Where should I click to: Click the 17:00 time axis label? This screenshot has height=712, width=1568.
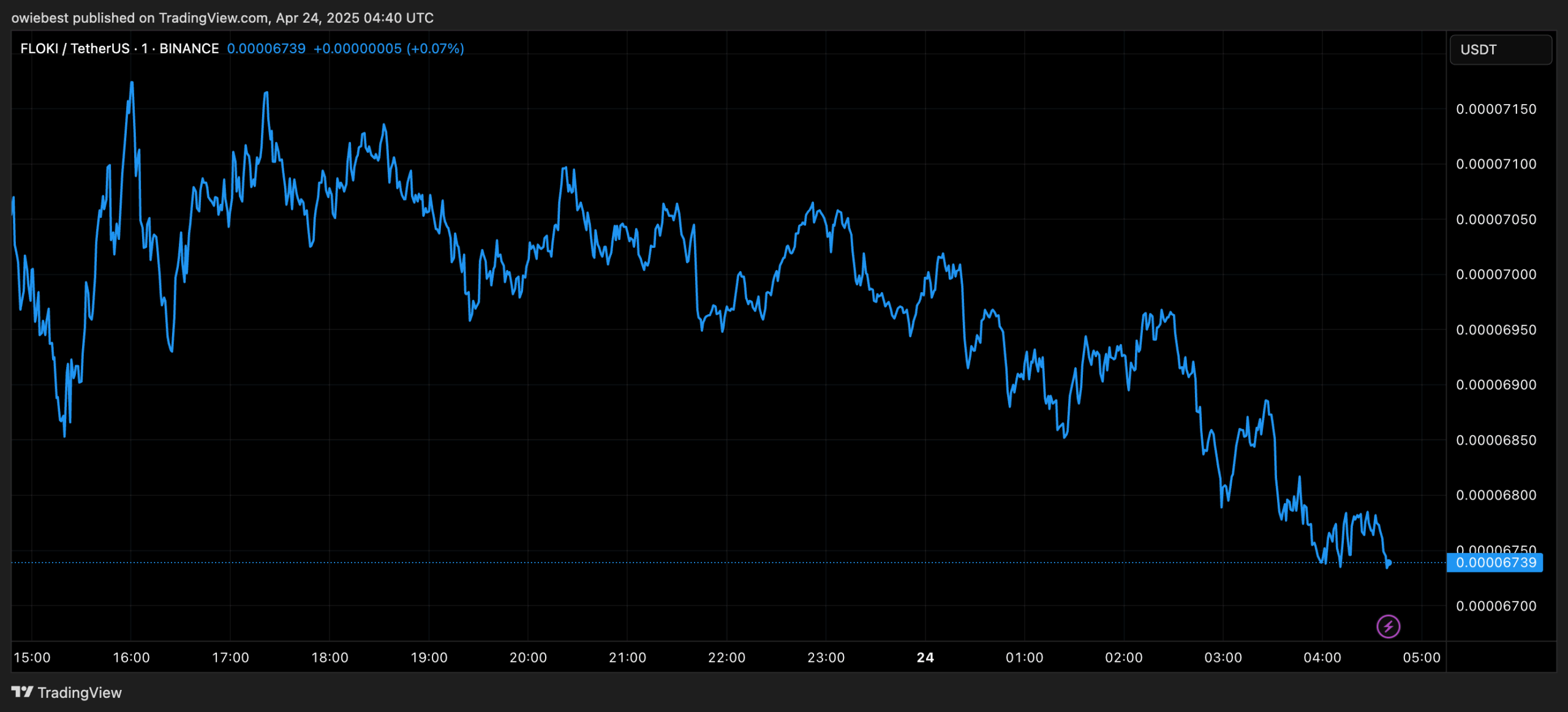point(230,658)
